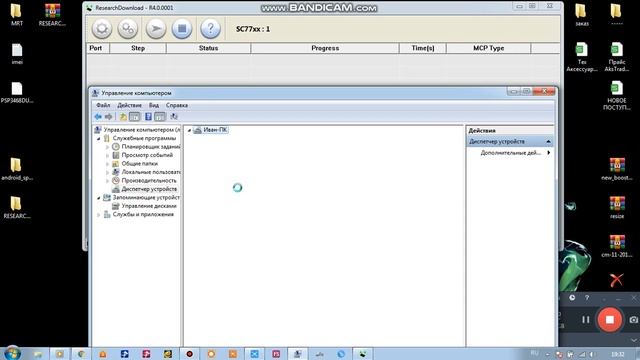
Task: Select Службы и приложения item
Action: tap(143, 214)
